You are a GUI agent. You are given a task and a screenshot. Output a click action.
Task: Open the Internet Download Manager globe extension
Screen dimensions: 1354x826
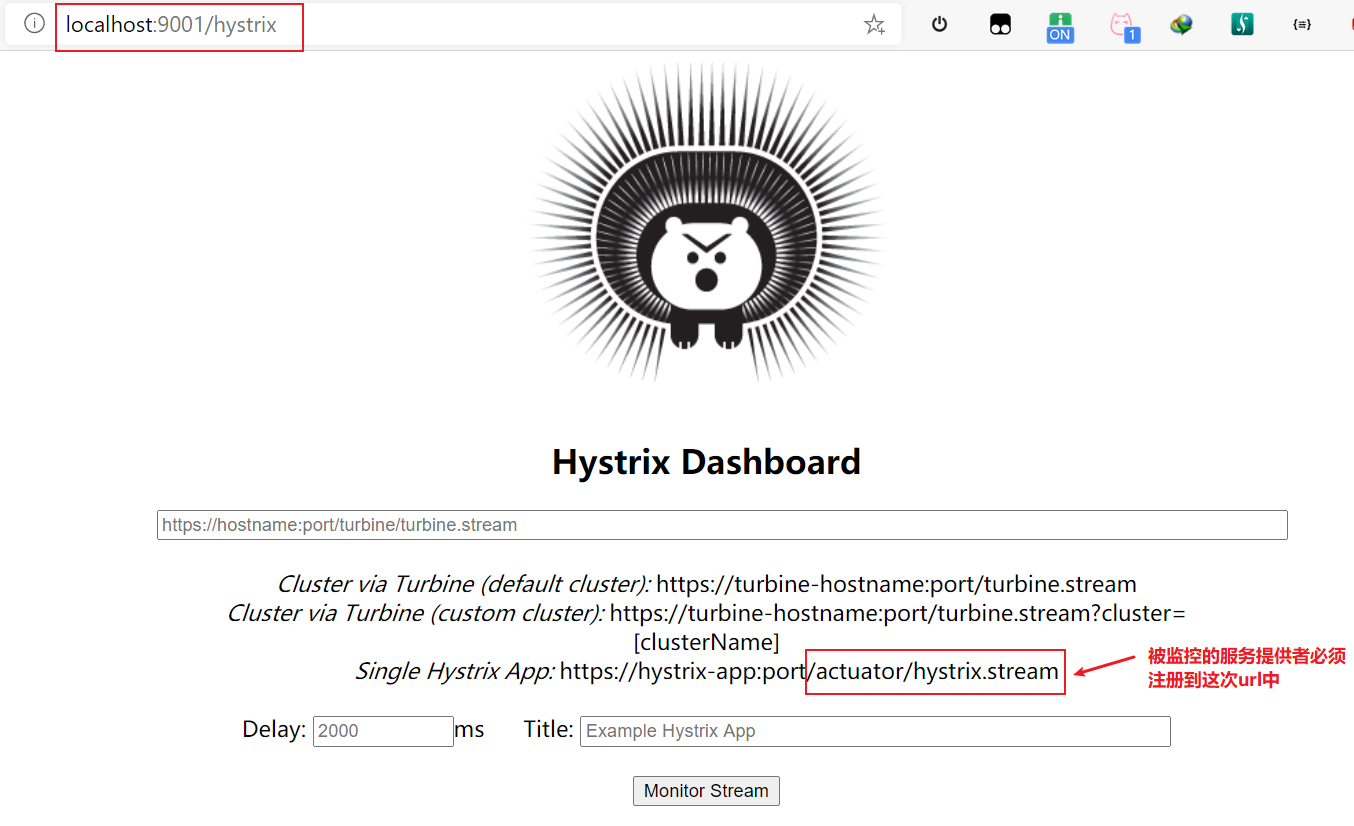(1182, 25)
